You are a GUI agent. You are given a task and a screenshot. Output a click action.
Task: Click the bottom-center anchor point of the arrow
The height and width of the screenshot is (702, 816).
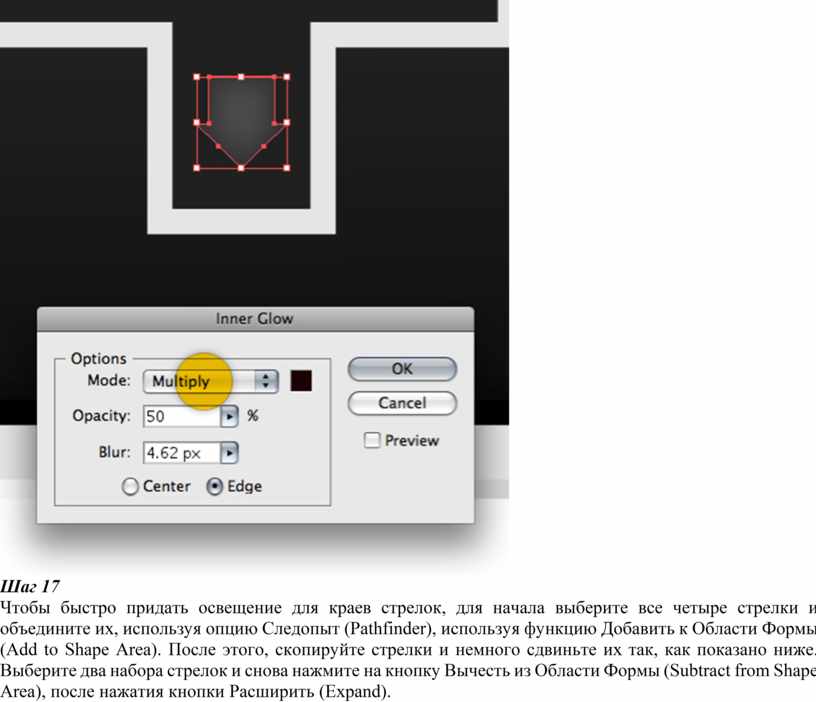coord(241,168)
